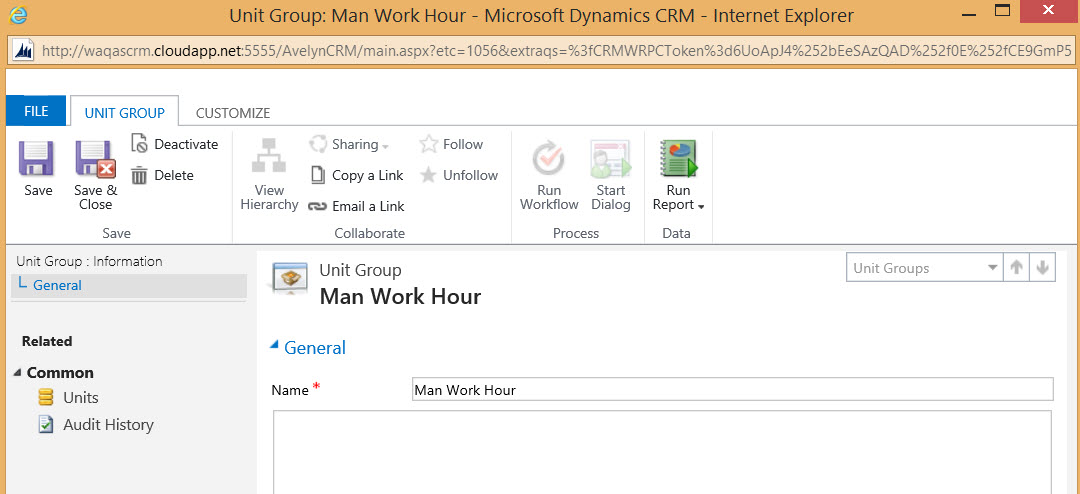Collapse the General form section

pyautogui.click(x=275, y=347)
